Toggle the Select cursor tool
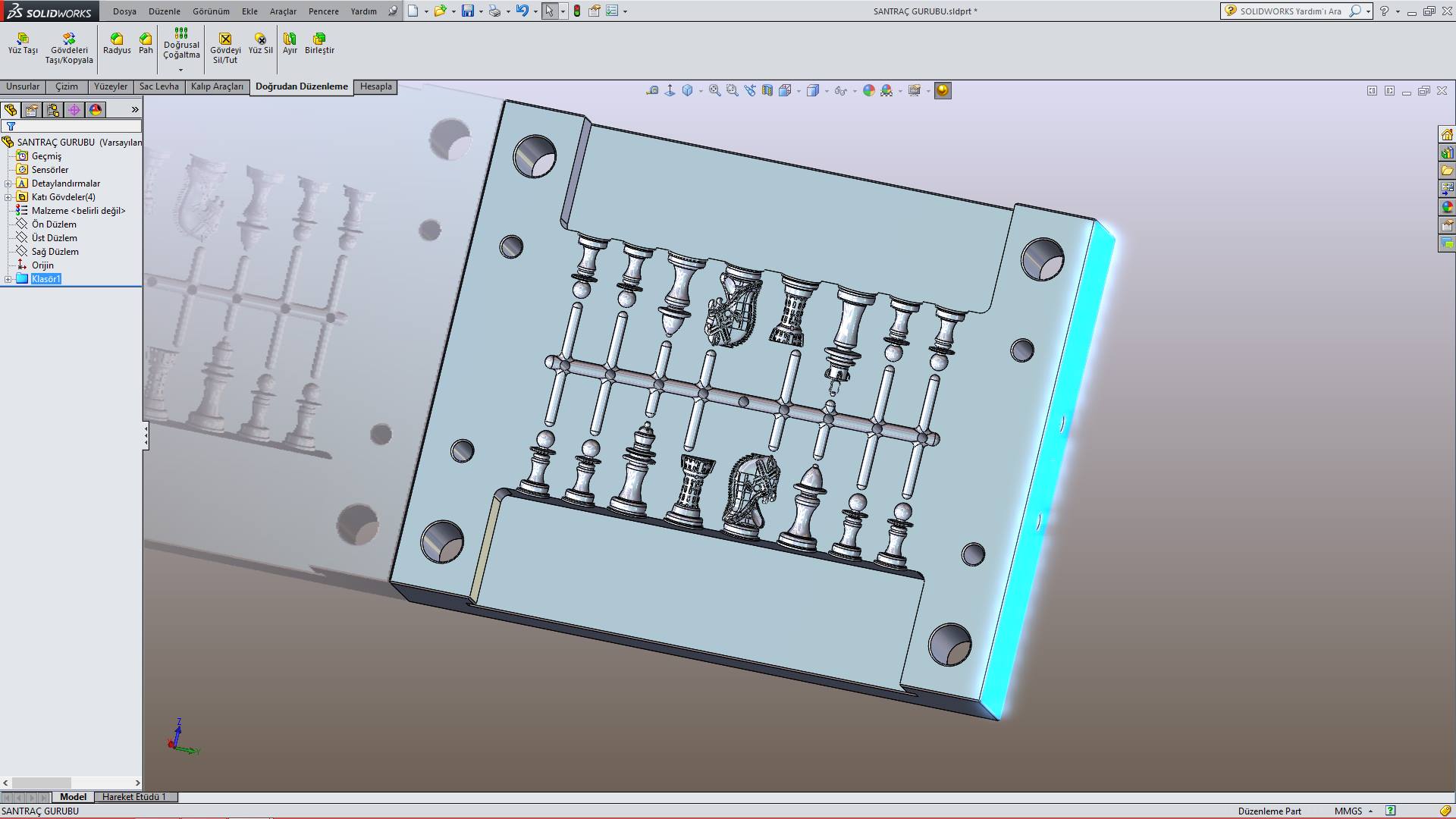1456x819 pixels. point(549,11)
